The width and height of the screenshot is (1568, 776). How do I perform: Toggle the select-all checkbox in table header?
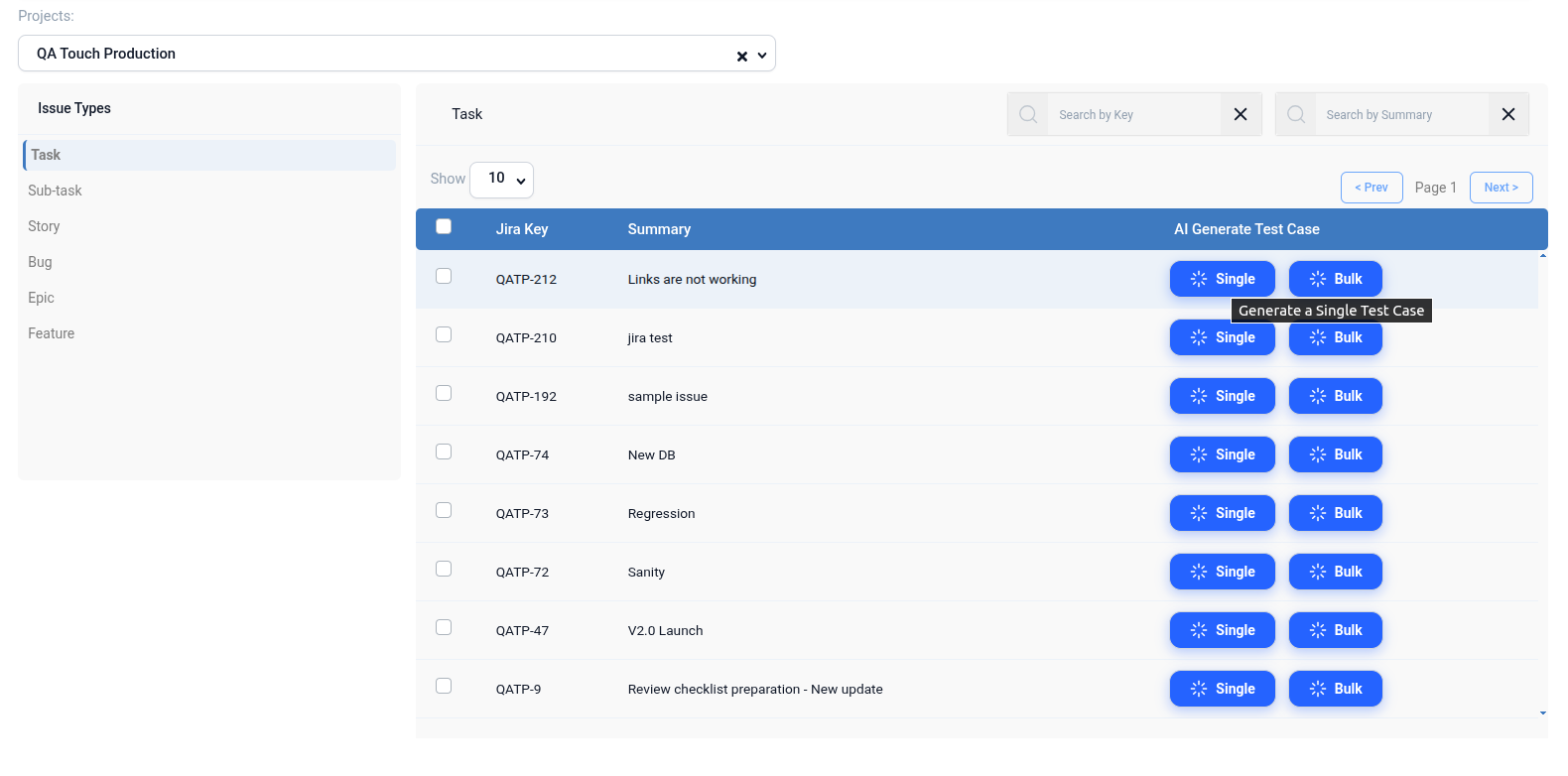444,226
